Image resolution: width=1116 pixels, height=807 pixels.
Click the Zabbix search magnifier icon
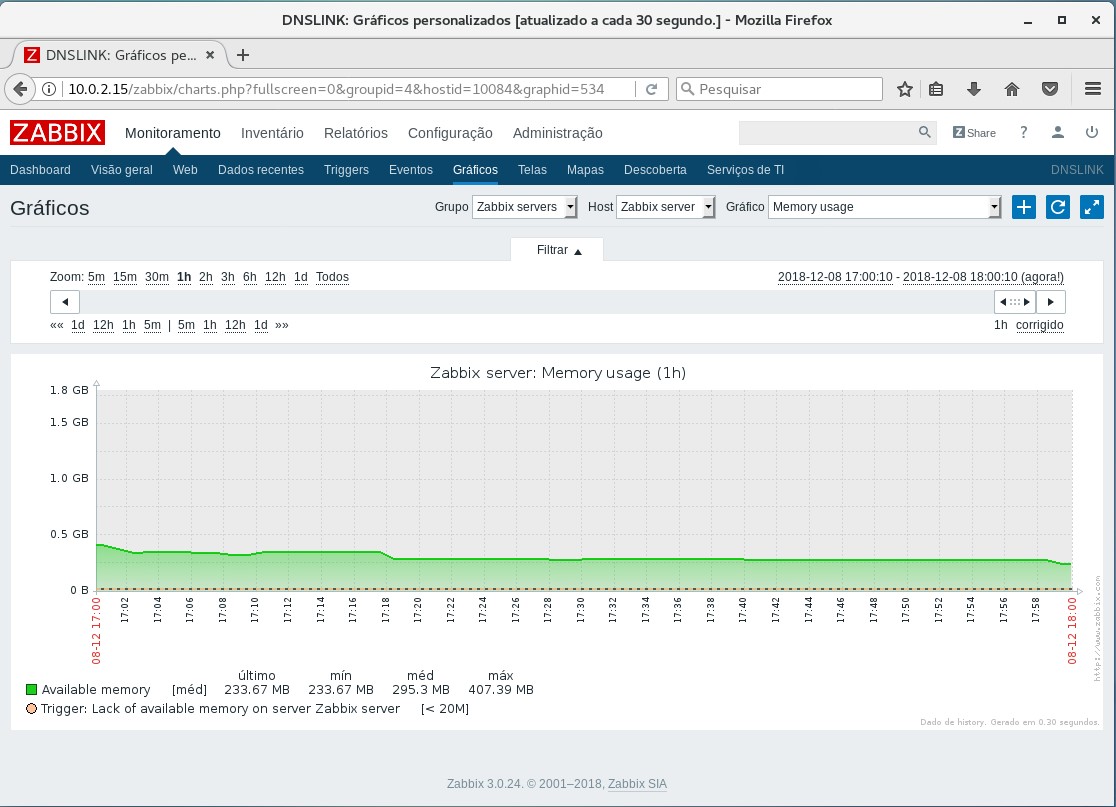925,132
